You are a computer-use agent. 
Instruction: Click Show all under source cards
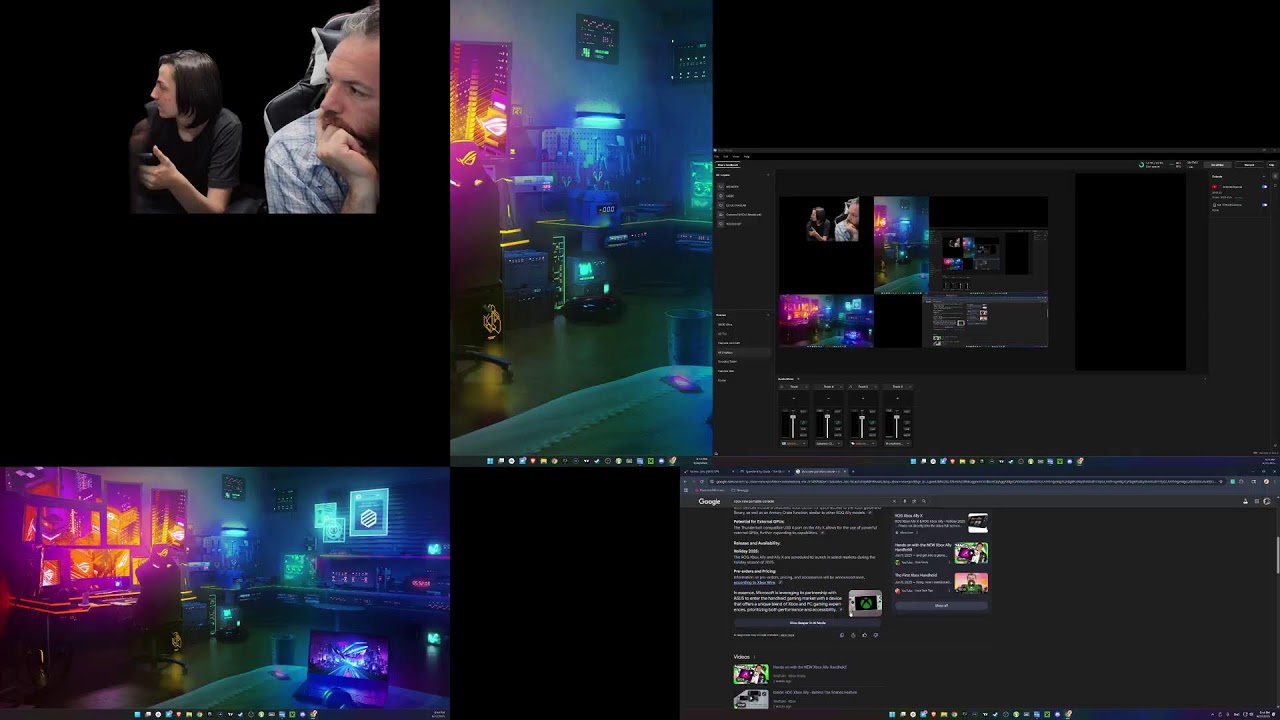941,605
